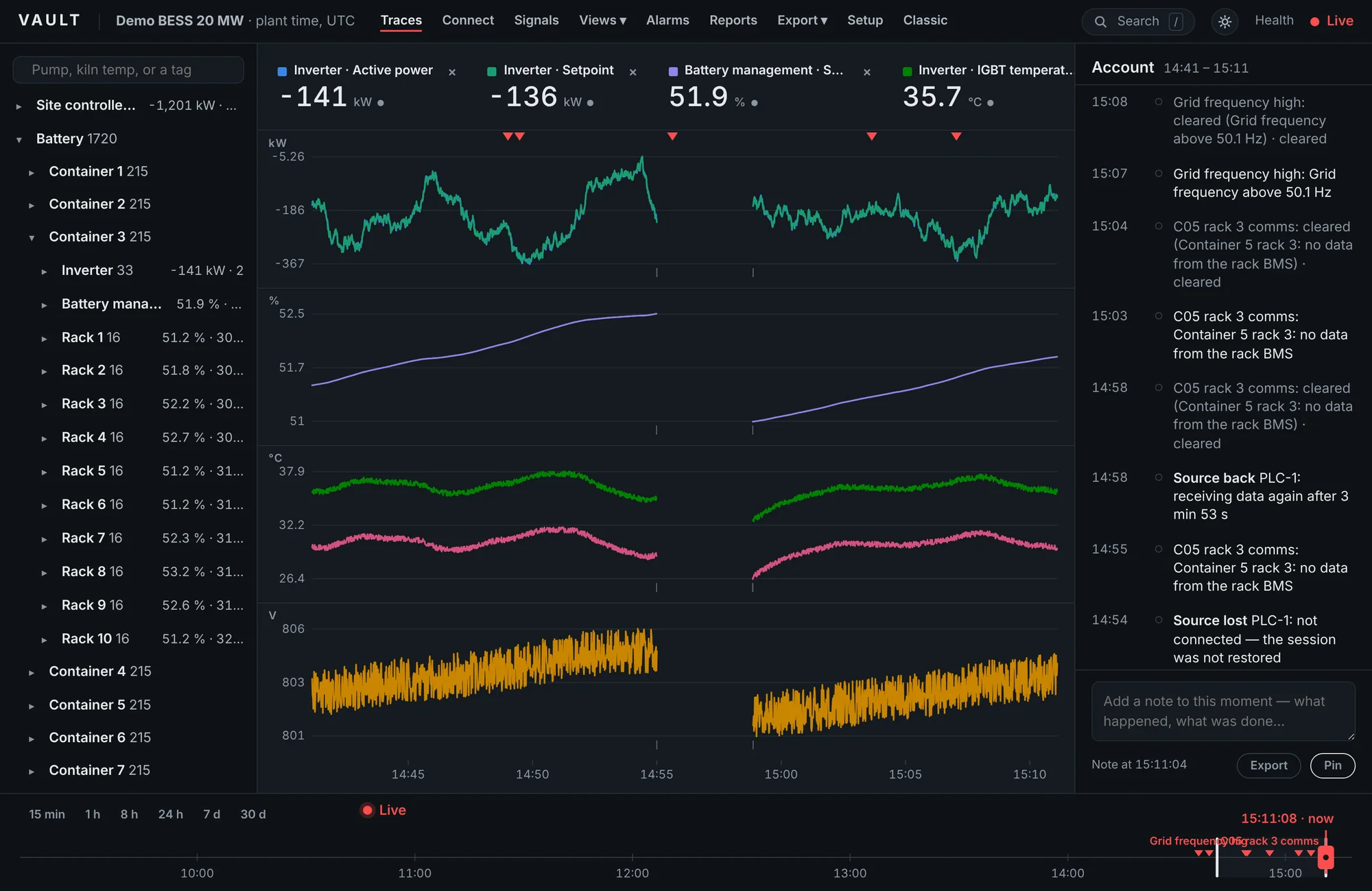Open the Reports tab
Screen dimensions: 1372x891
pyautogui.click(x=733, y=21)
